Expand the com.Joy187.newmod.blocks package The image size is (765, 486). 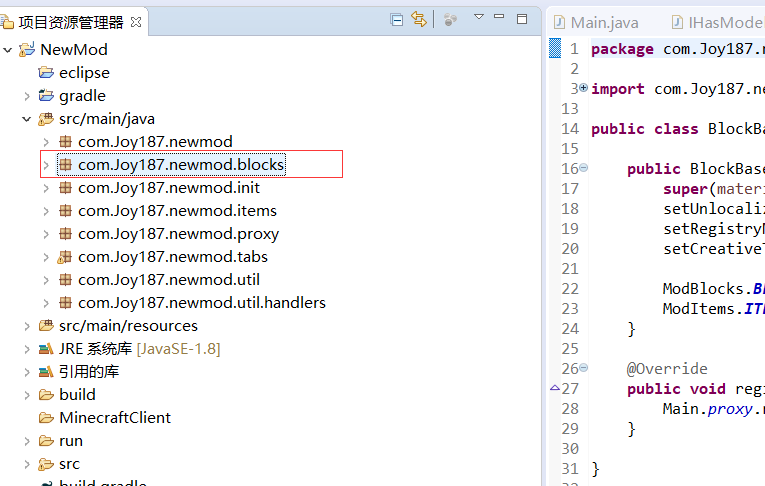(x=46, y=165)
